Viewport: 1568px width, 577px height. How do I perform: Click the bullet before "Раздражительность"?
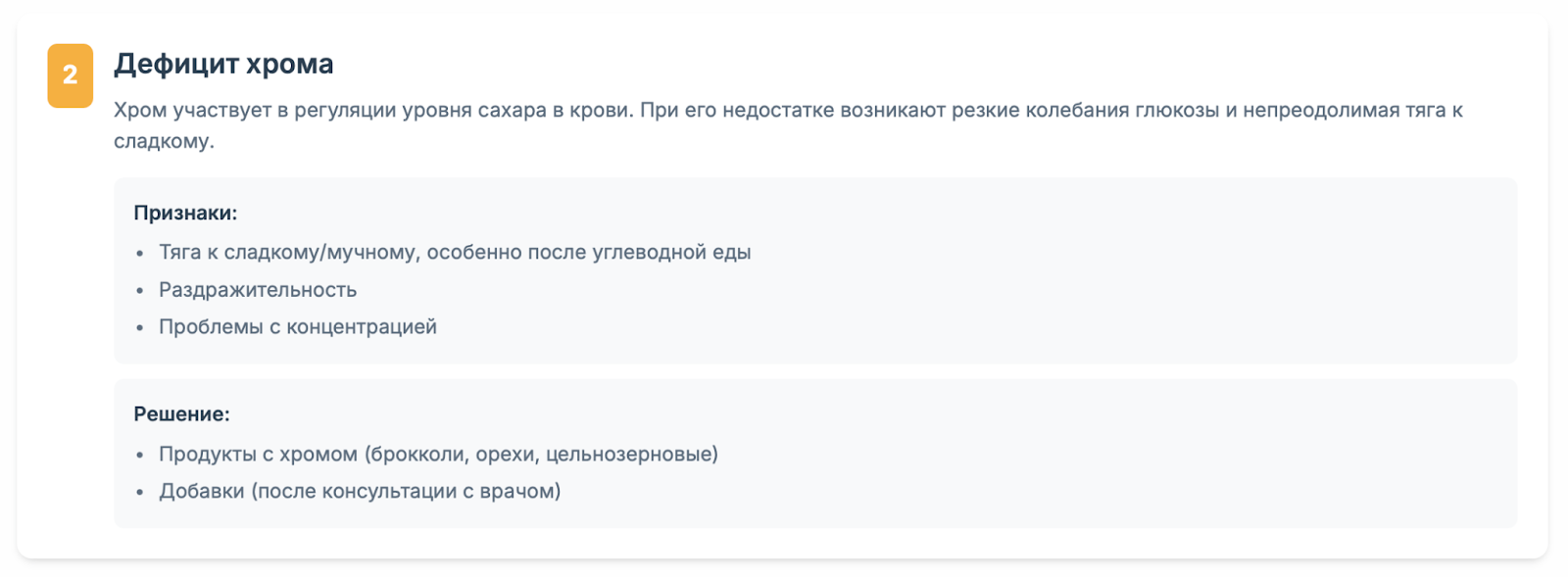tap(140, 291)
